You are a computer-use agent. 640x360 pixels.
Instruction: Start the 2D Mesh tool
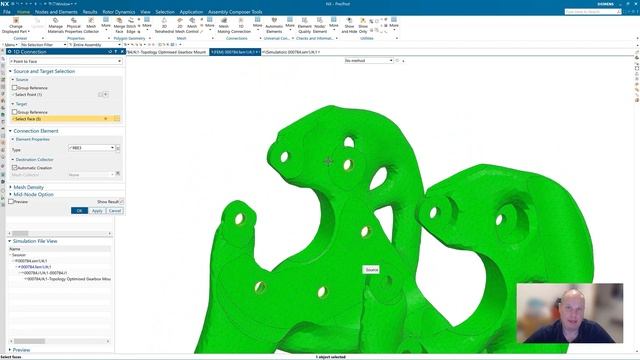tap(180, 25)
